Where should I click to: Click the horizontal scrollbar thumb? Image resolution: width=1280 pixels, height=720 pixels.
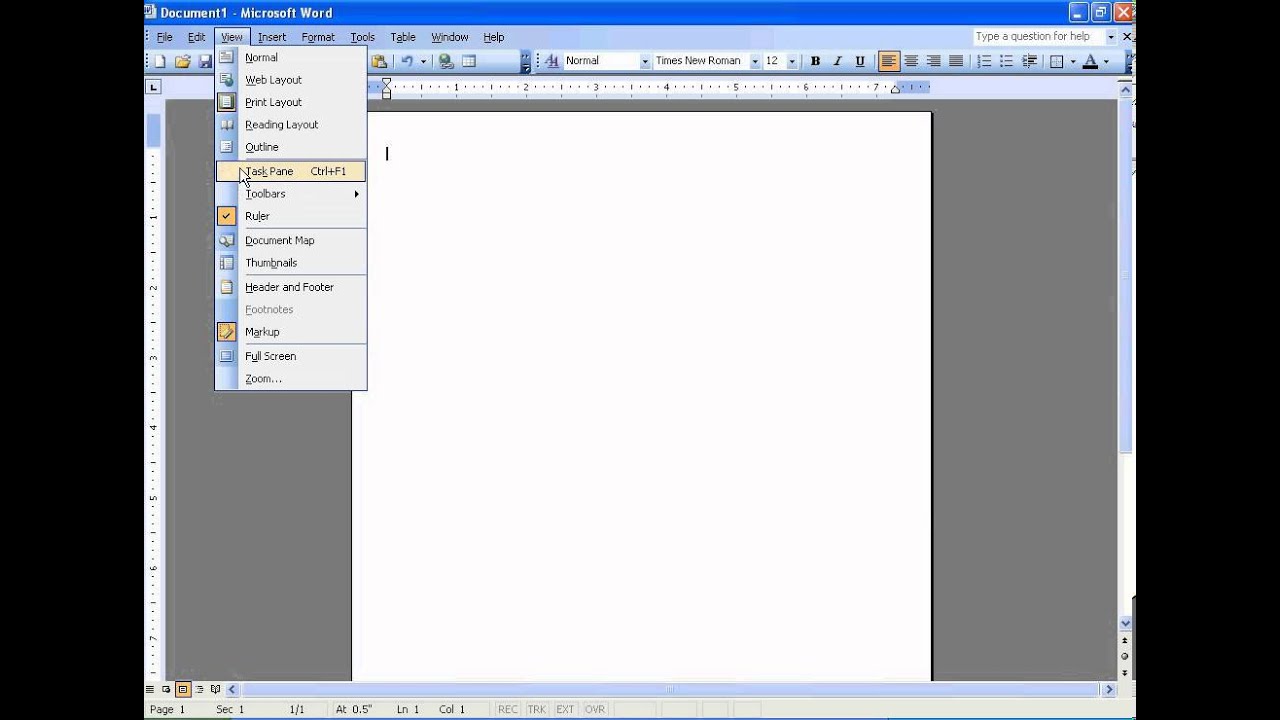coord(669,689)
